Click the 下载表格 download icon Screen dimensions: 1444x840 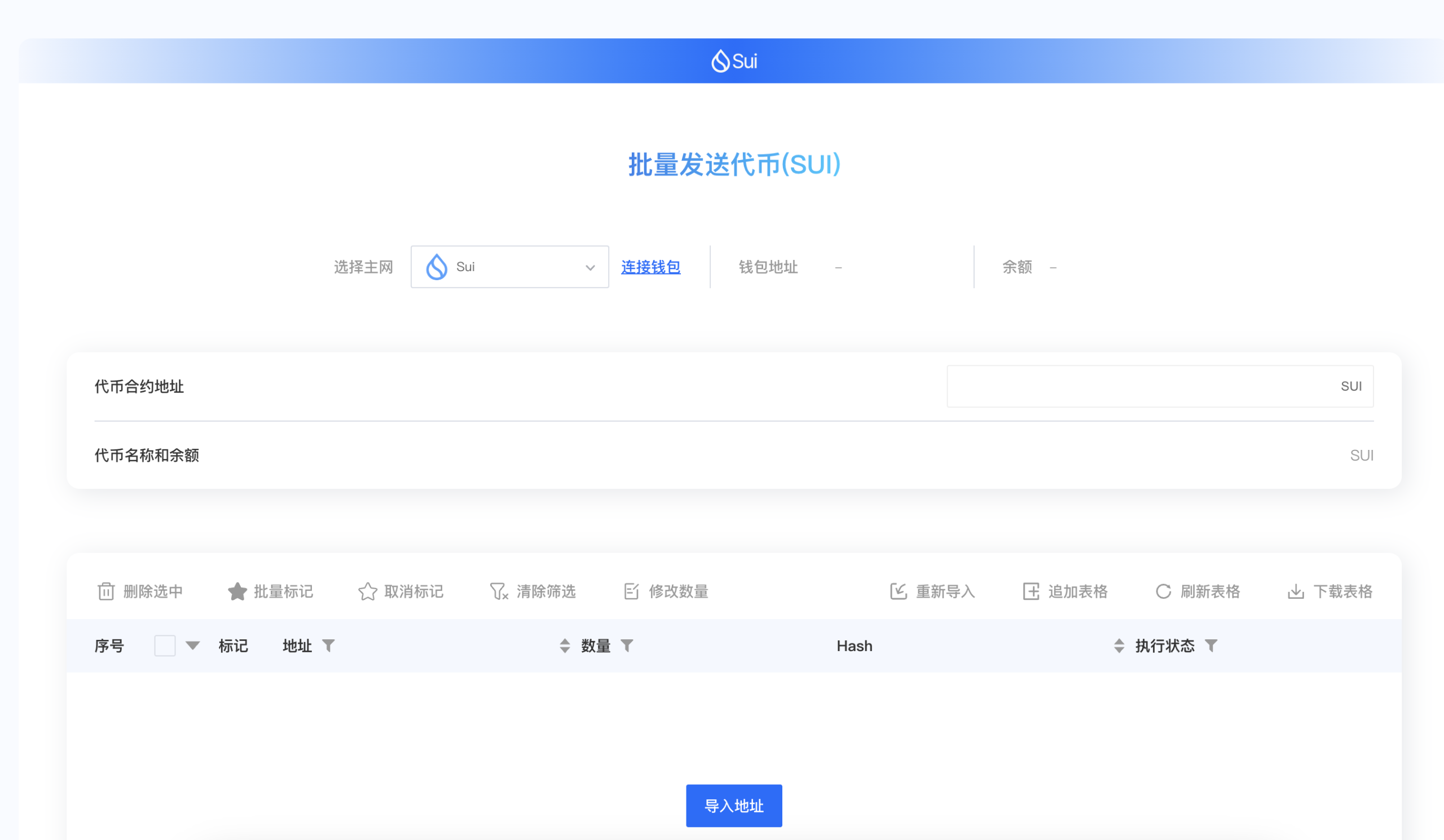pyautogui.click(x=1295, y=591)
